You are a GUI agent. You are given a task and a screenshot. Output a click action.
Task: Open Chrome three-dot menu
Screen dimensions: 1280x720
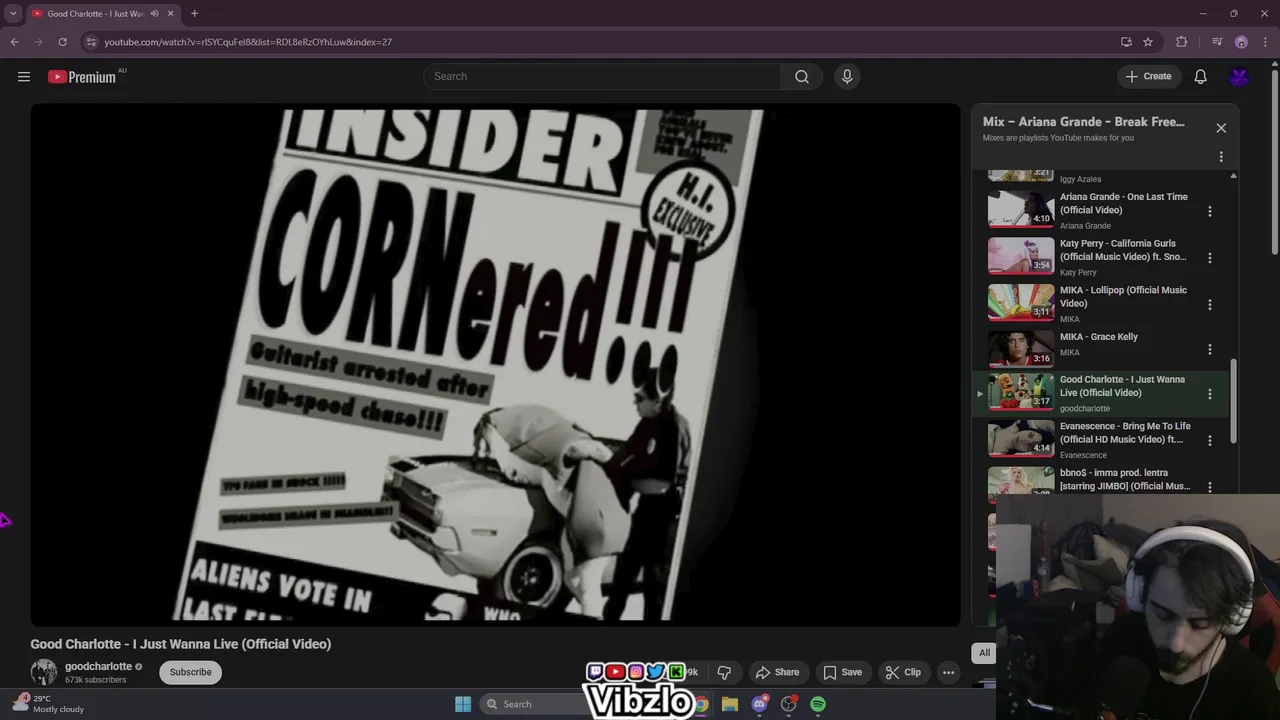1265,42
